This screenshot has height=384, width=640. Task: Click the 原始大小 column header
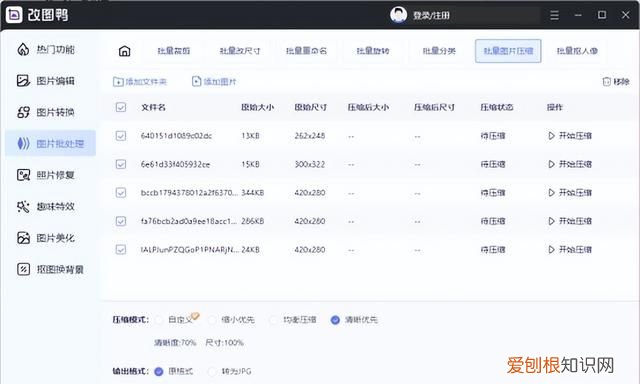point(257,107)
